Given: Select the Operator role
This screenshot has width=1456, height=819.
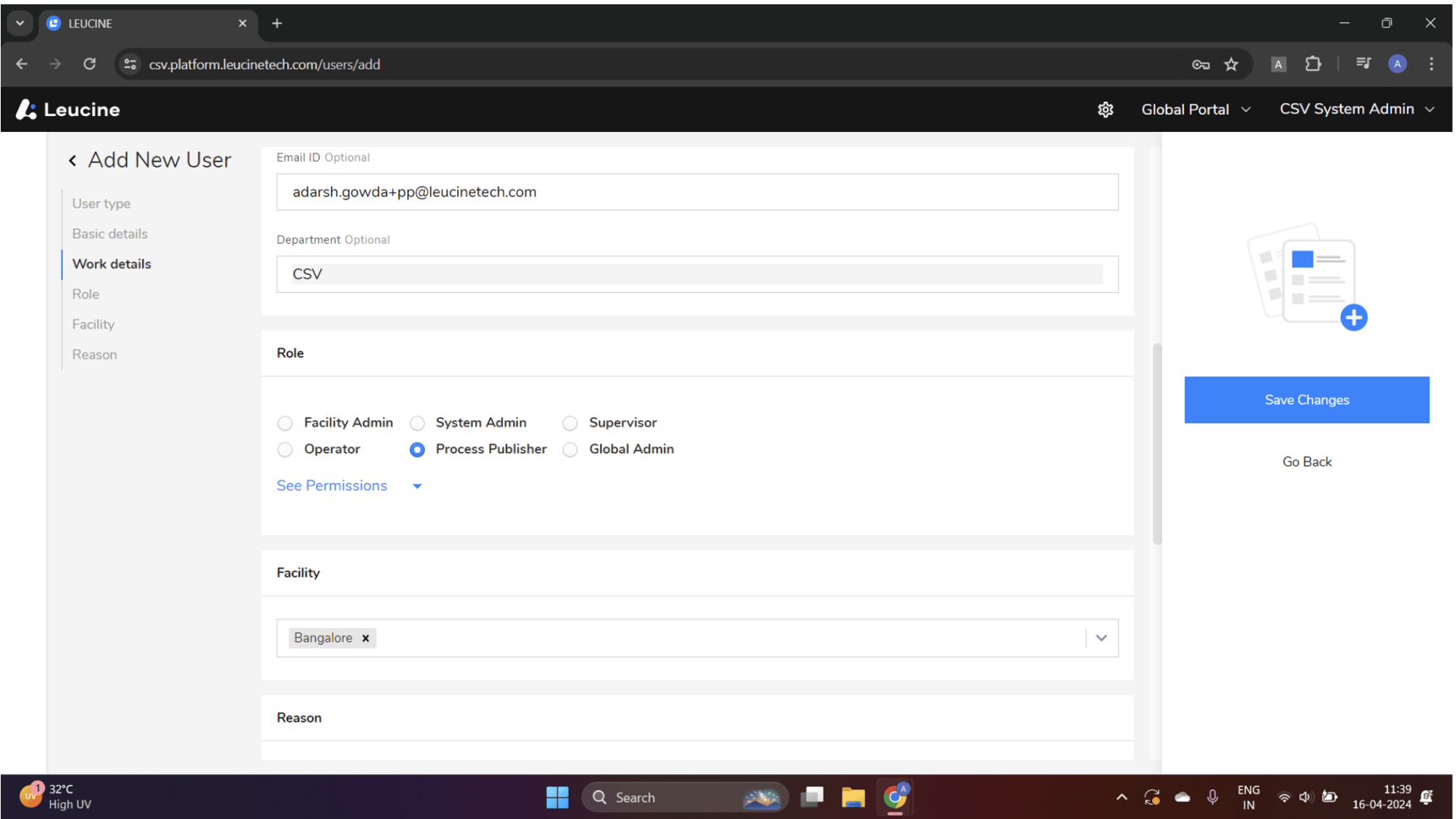Looking at the screenshot, I should tap(285, 449).
